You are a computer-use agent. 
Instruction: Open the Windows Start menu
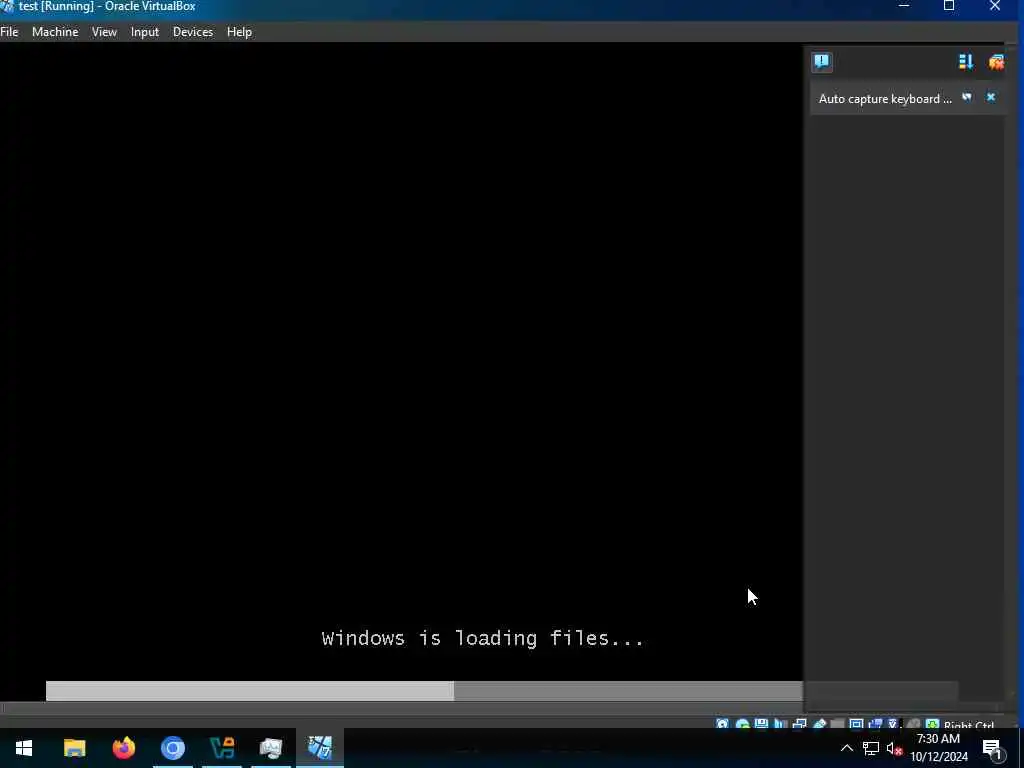(24, 748)
